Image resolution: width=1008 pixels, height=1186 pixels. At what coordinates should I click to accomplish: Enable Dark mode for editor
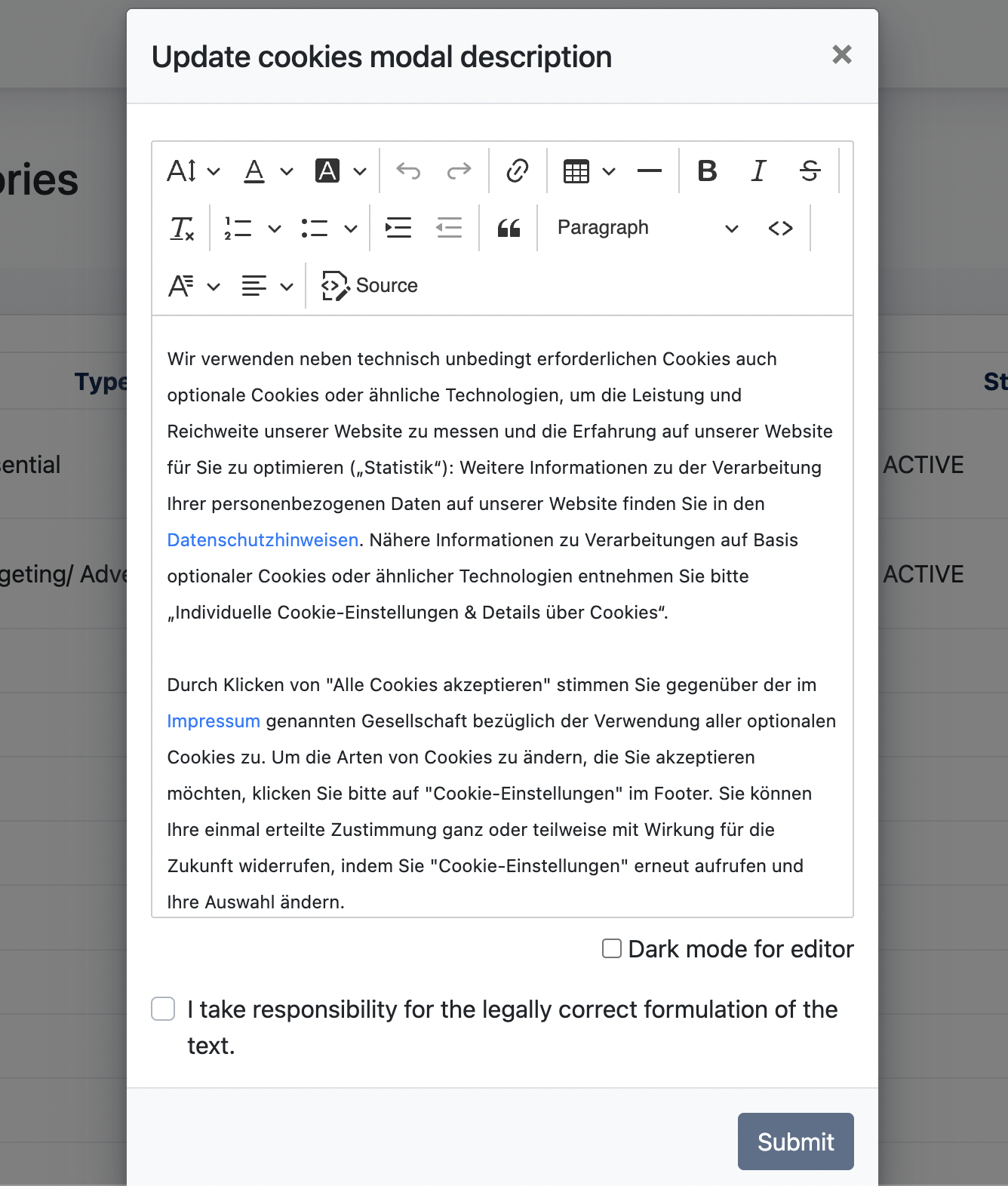[x=612, y=948]
